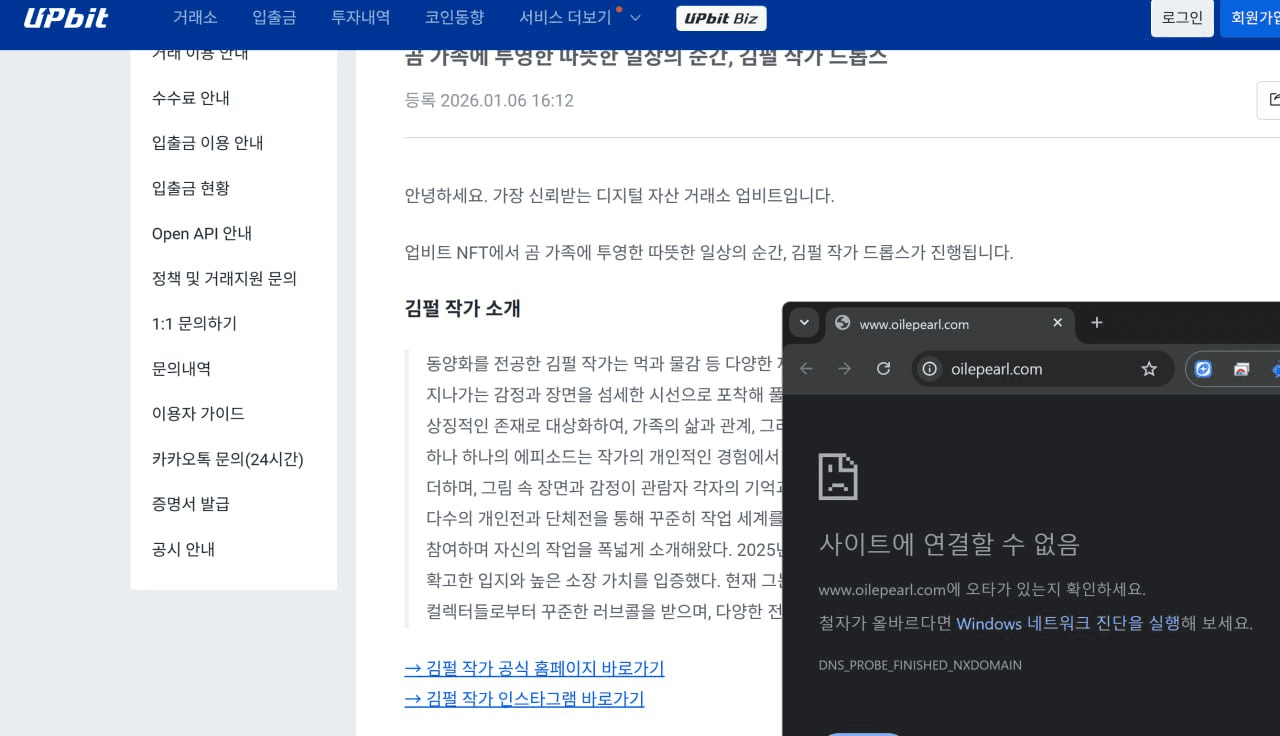The image size is (1280, 736).
Task: Open Open API 안내 in the sidebar
Action: coord(202,233)
